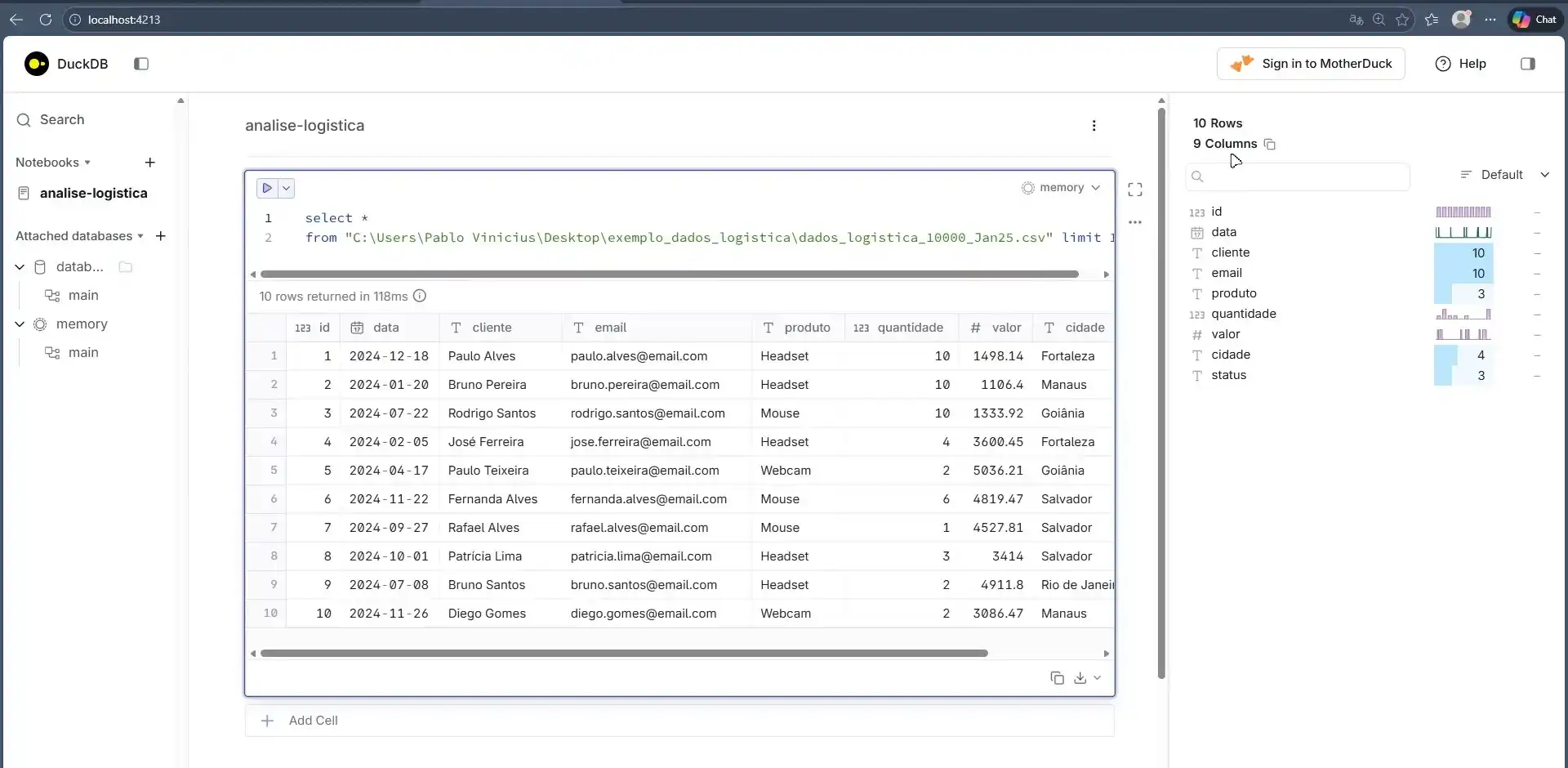Open the memory database selector dropdown

tap(1061, 188)
